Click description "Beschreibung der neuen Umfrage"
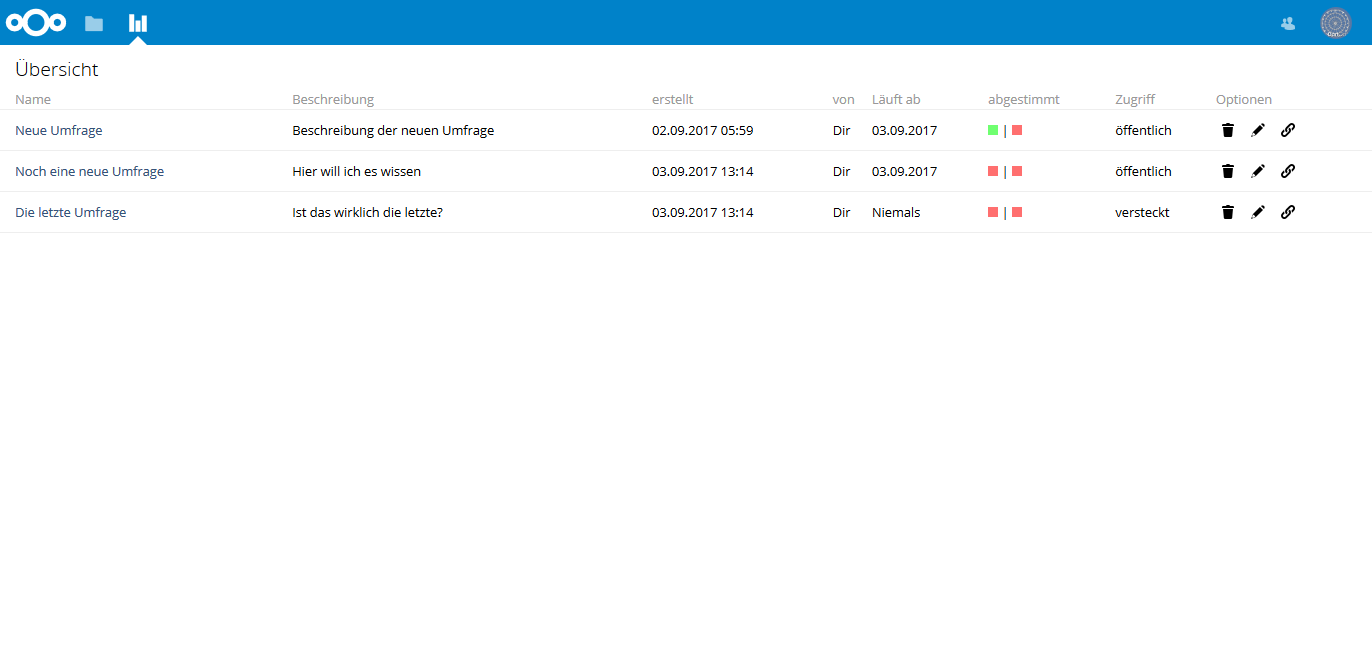Viewport: 1372px width, 653px height. click(x=393, y=130)
